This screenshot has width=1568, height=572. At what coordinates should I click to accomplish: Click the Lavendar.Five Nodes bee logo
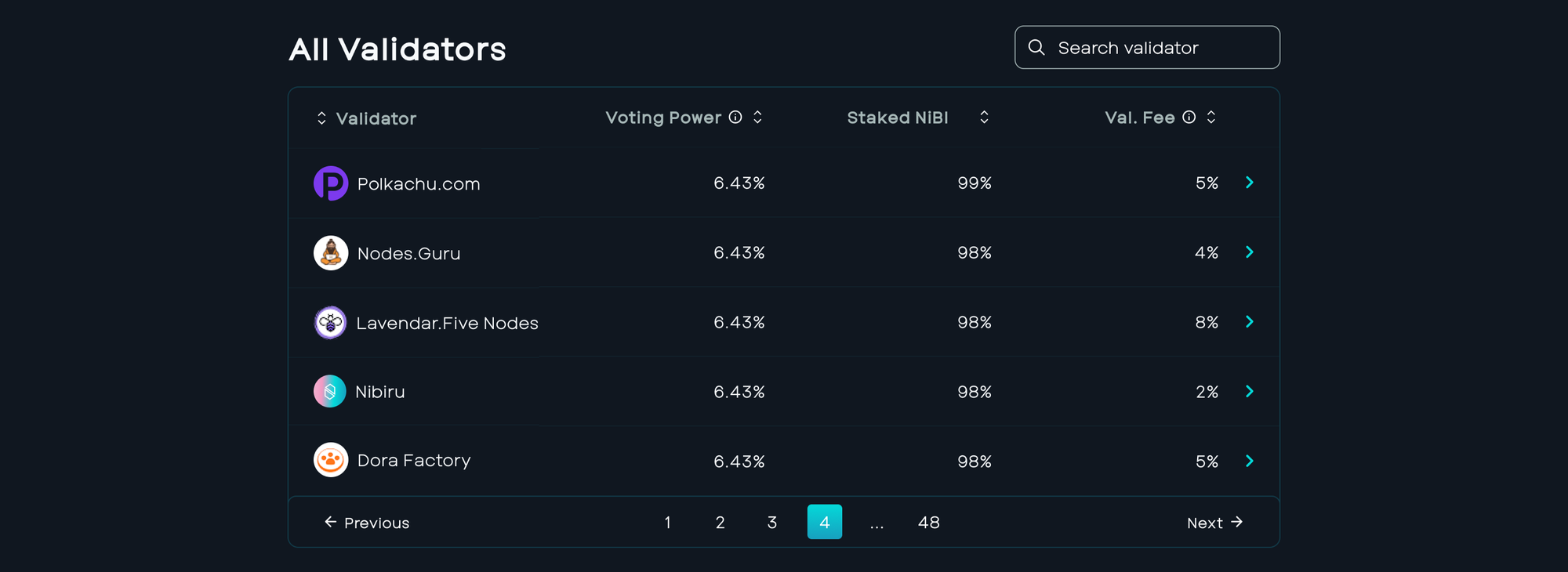[330, 323]
